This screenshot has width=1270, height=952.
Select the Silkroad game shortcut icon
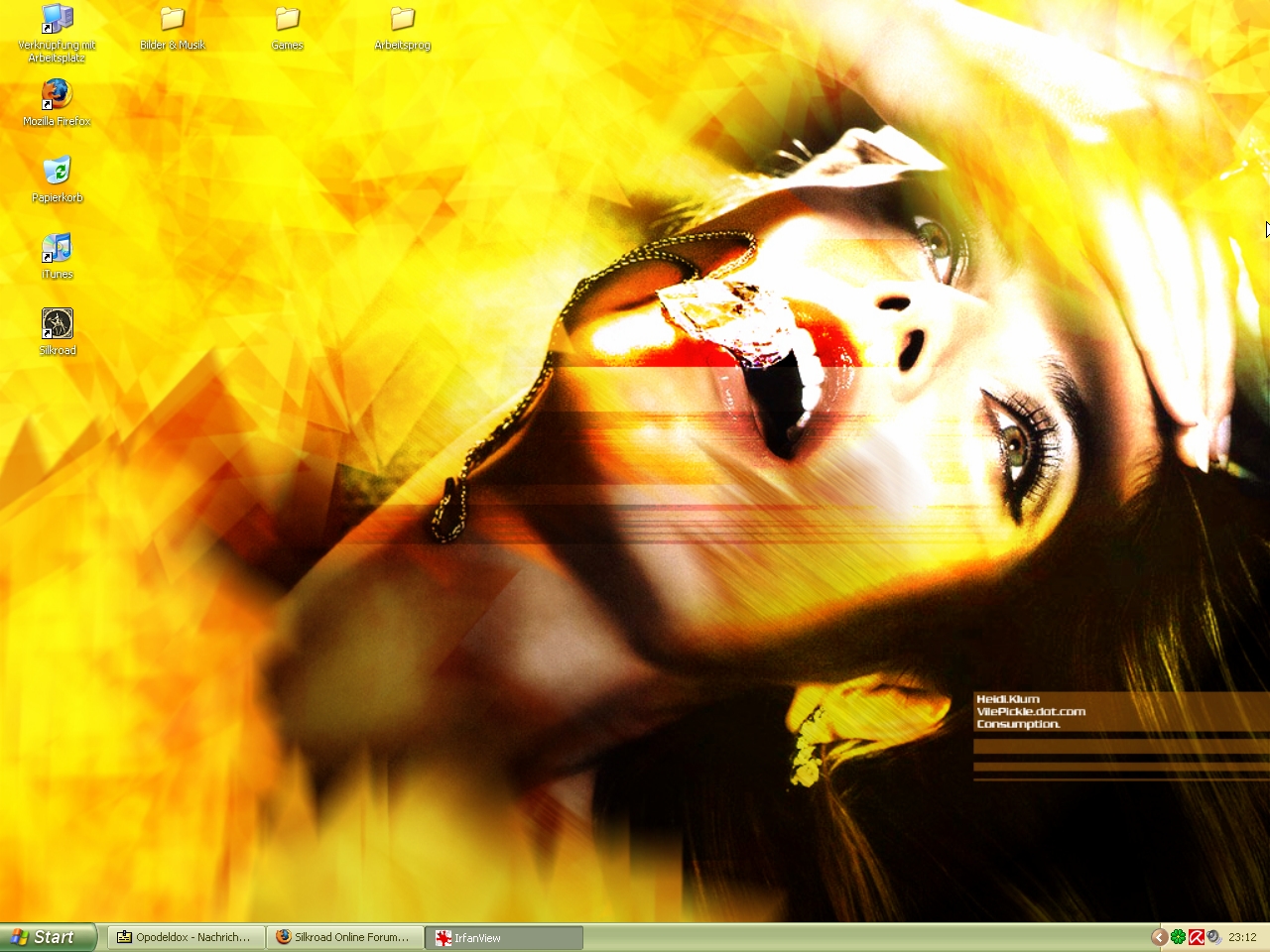pos(57,324)
